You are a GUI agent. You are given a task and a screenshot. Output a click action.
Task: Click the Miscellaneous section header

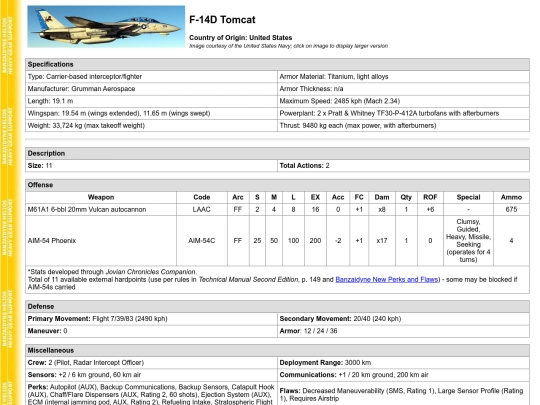[277, 351]
